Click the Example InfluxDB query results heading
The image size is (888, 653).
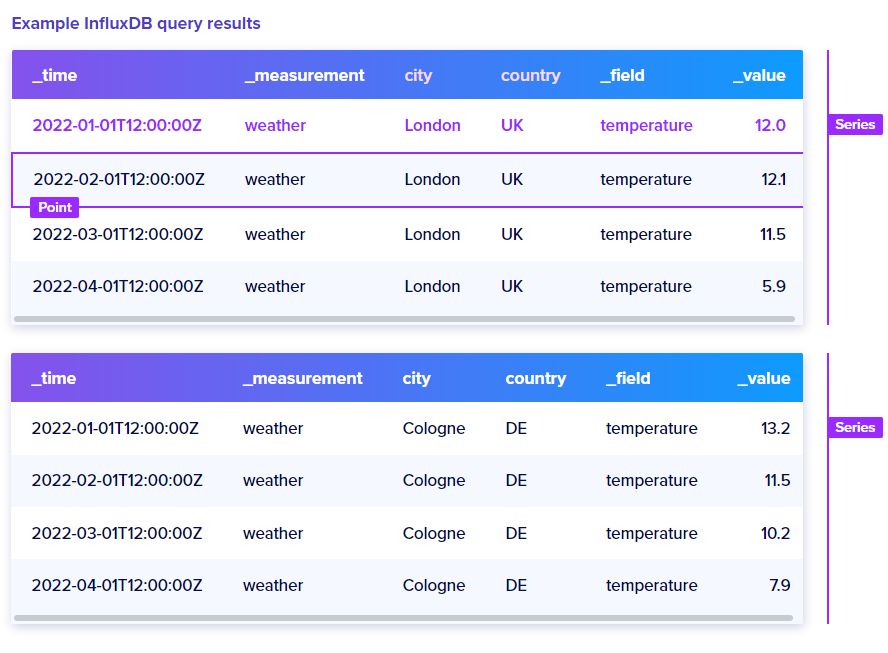[136, 24]
